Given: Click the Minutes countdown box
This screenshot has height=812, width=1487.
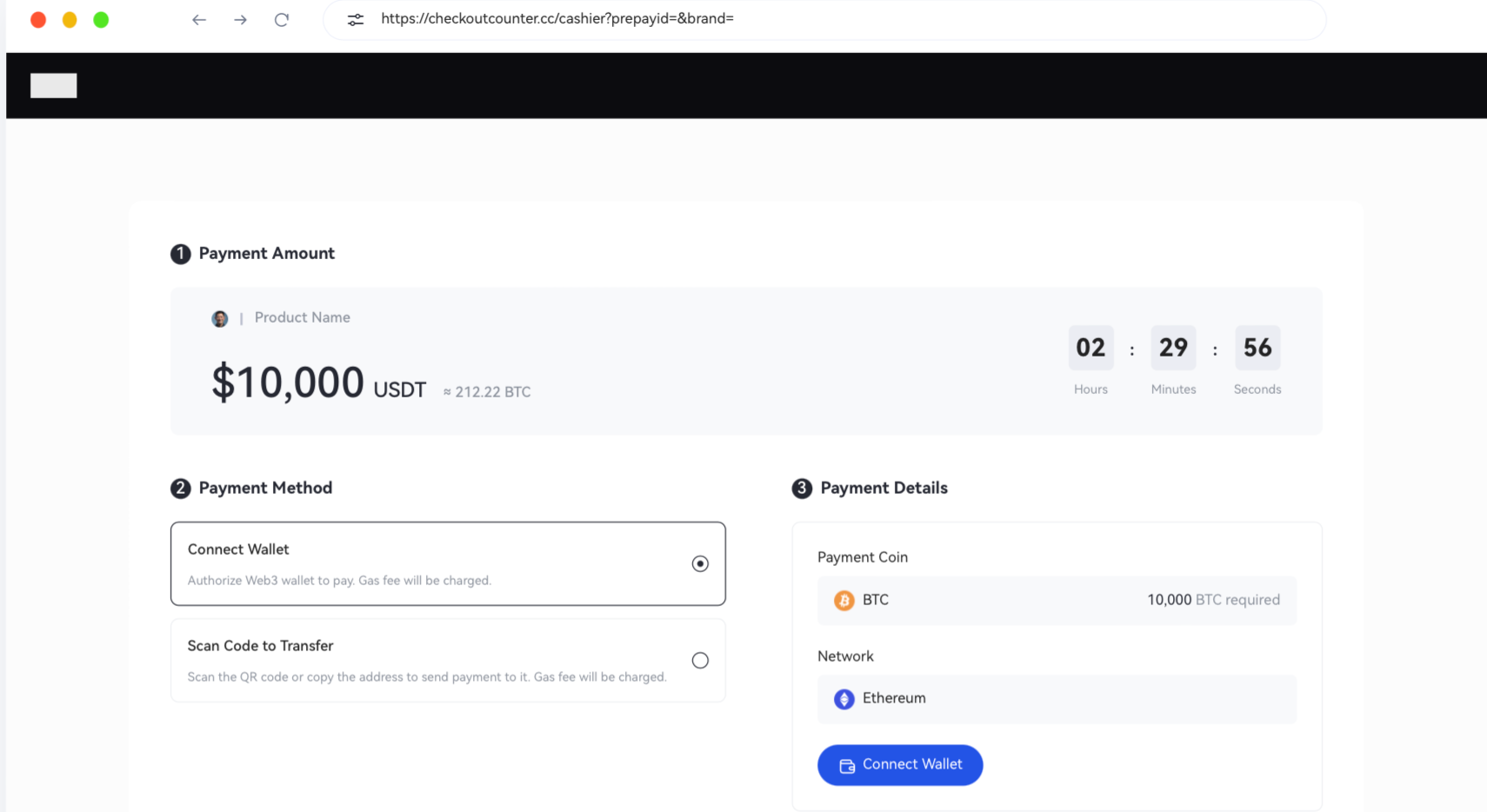Looking at the screenshot, I should (1173, 348).
